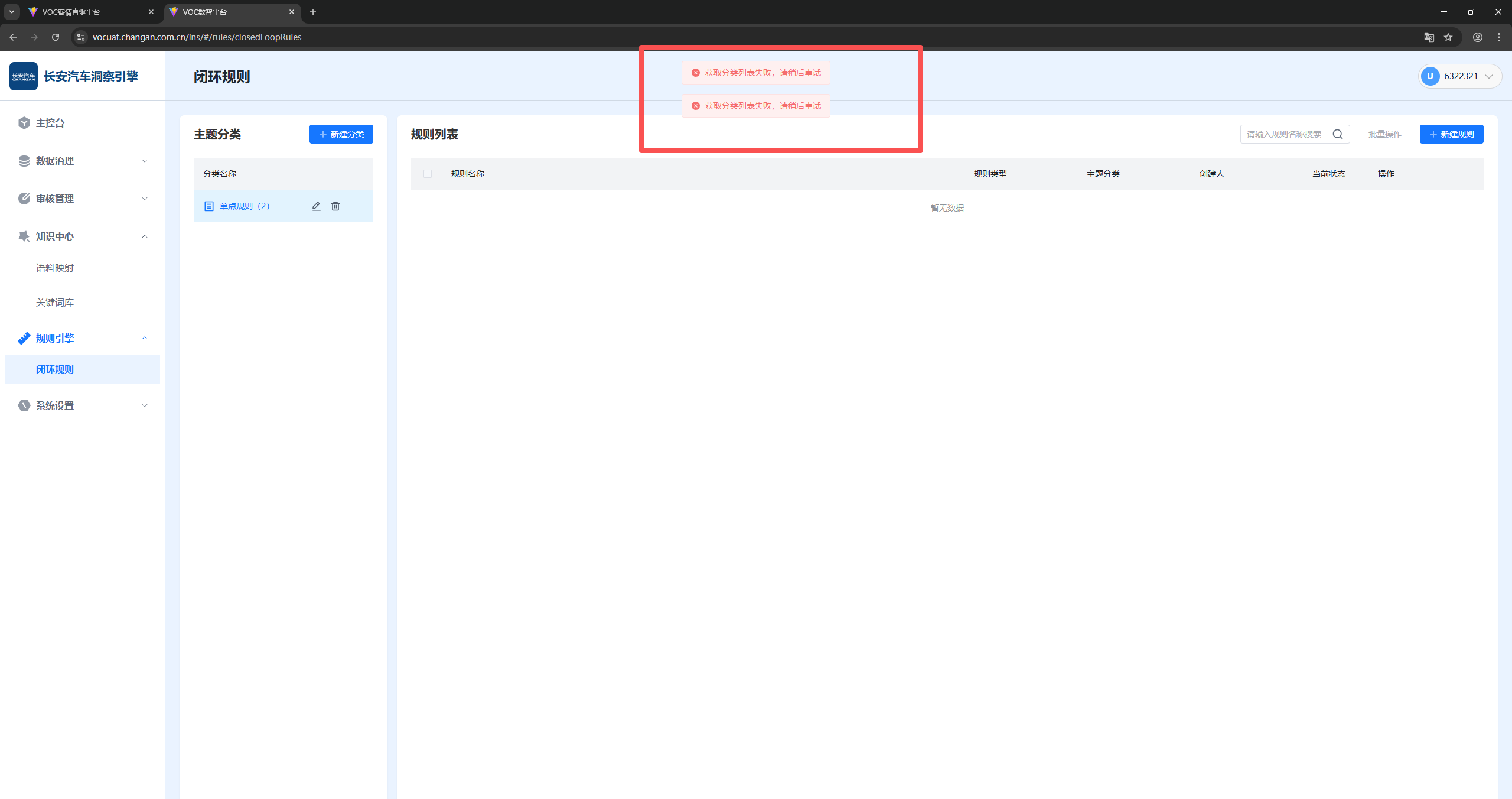The width and height of the screenshot is (1512, 799).
Task: Open the 语料映射 menu item
Action: click(x=55, y=268)
